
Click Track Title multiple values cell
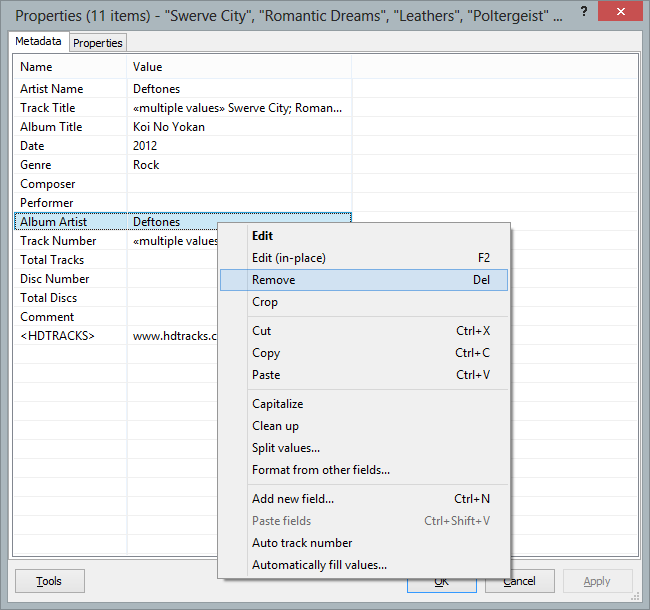click(238, 108)
